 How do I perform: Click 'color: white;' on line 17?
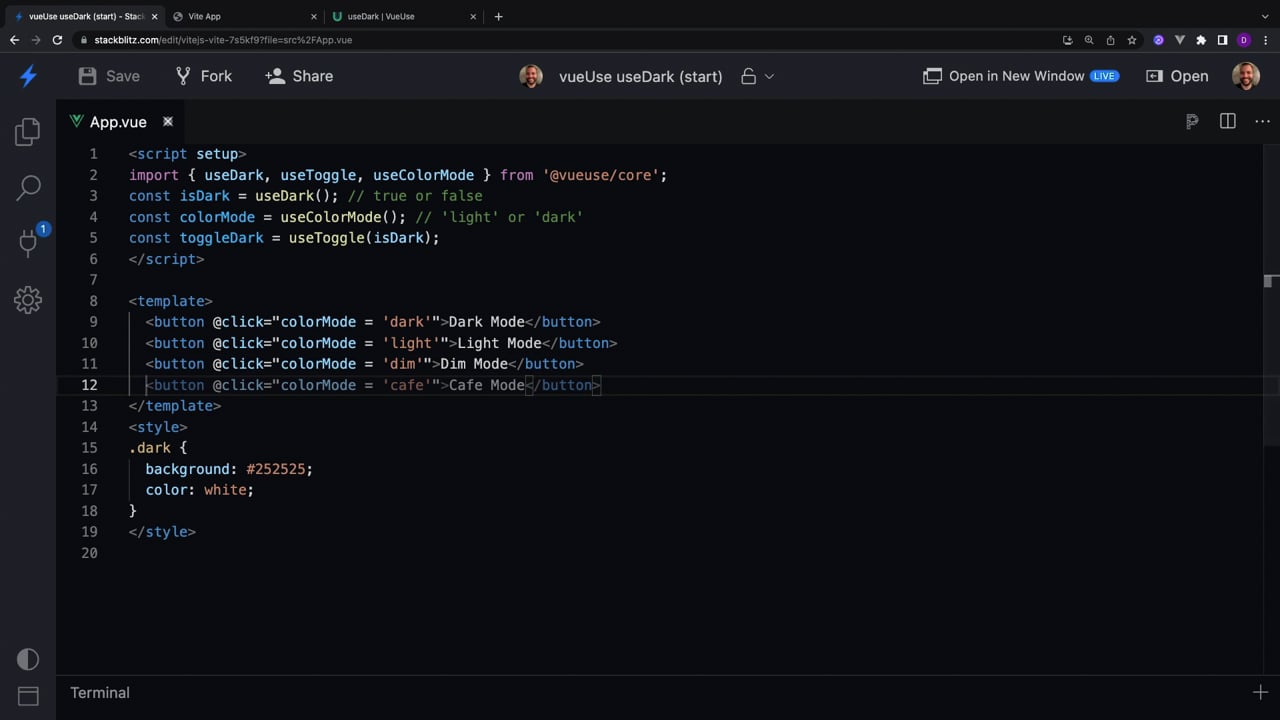click(200, 490)
